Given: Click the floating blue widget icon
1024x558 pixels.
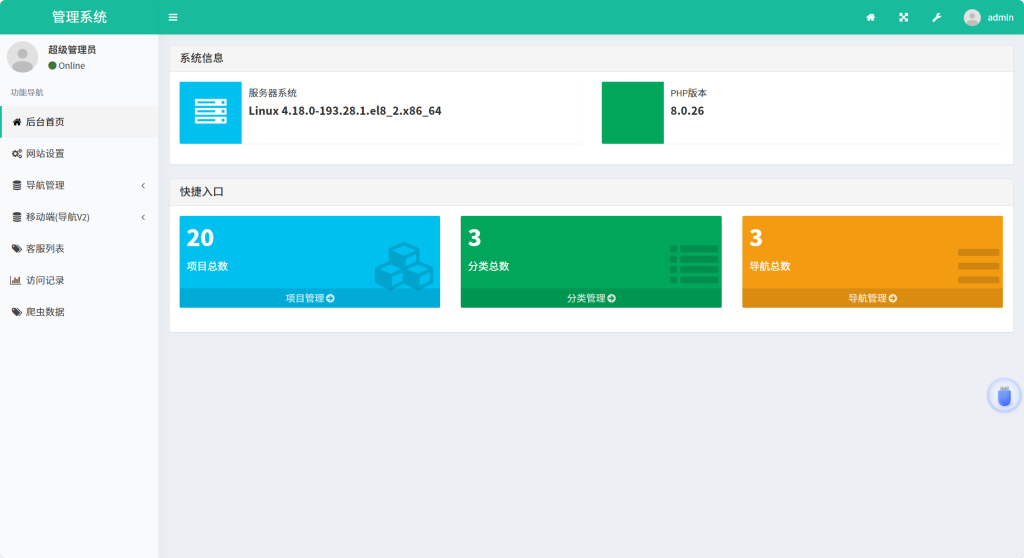Looking at the screenshot, I should 1004,396.
